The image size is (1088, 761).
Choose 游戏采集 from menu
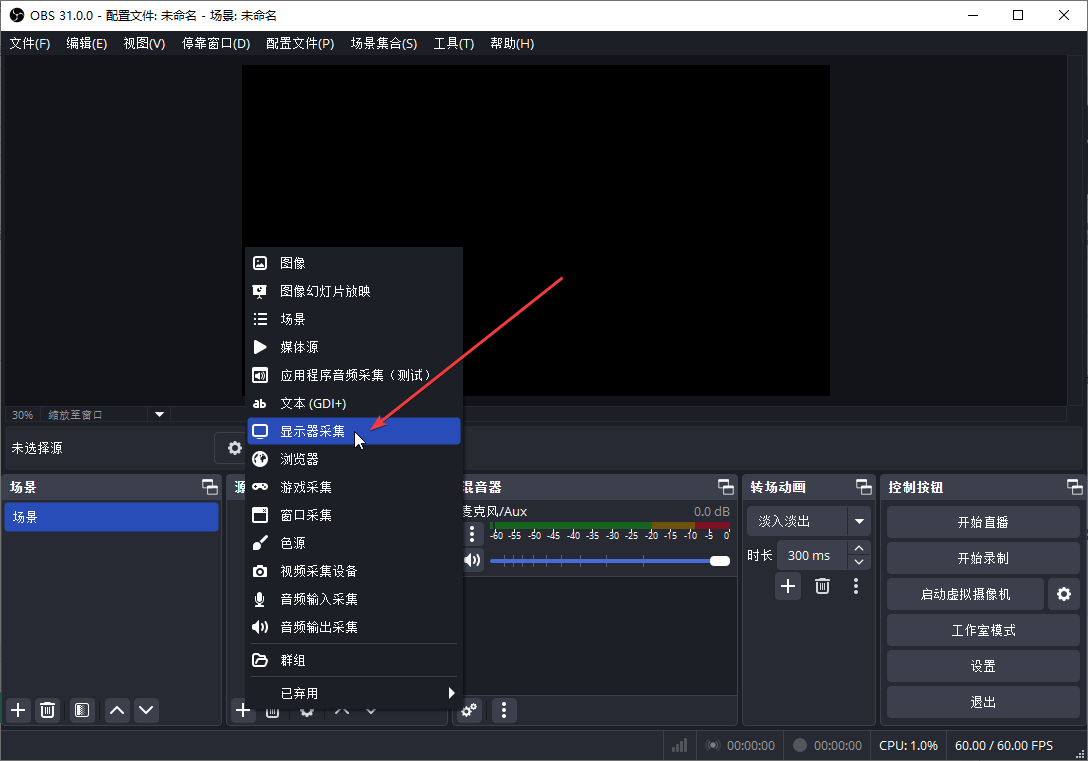point(354,487)
